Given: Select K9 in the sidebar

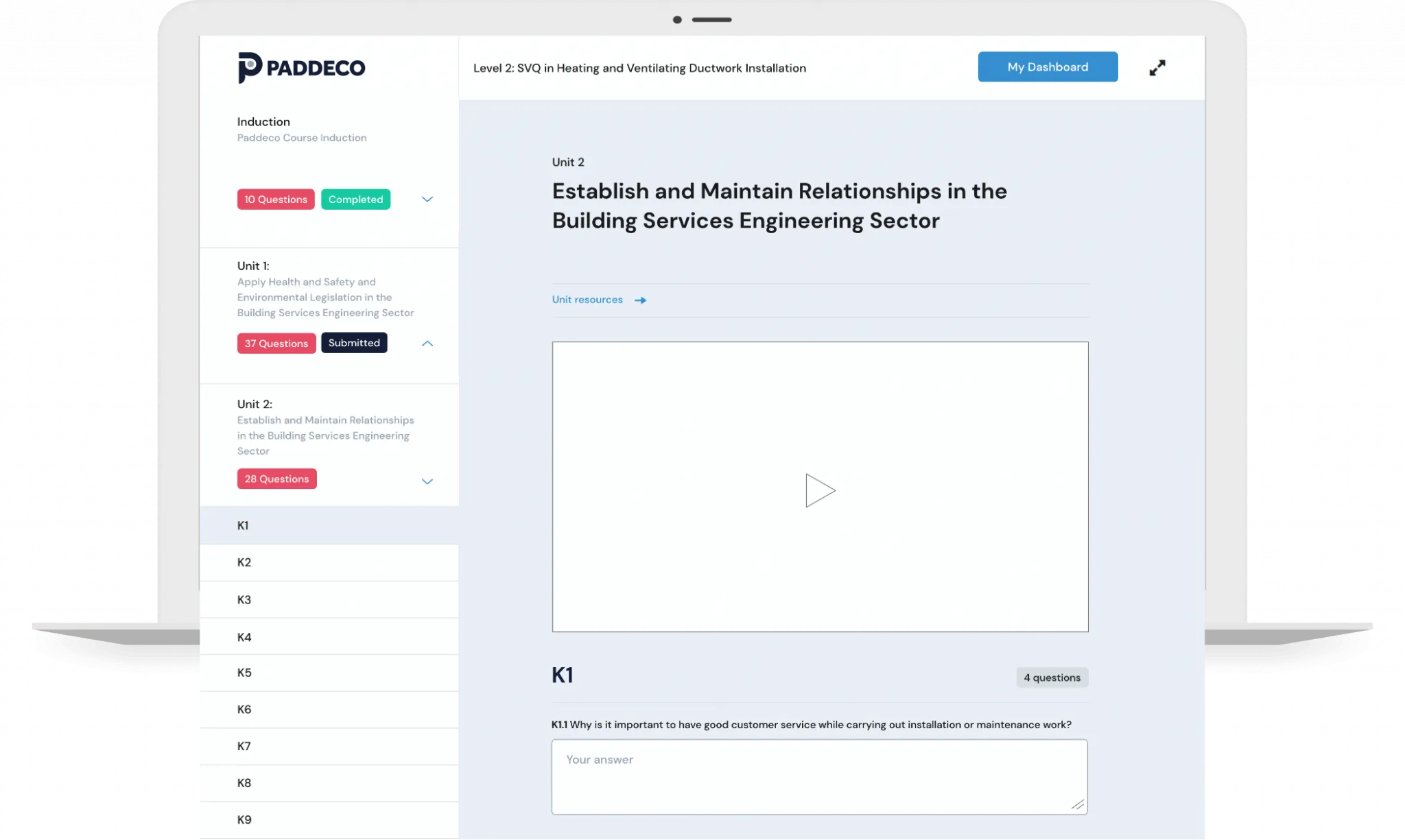Looking at the screenshot, I should (329, 820).
